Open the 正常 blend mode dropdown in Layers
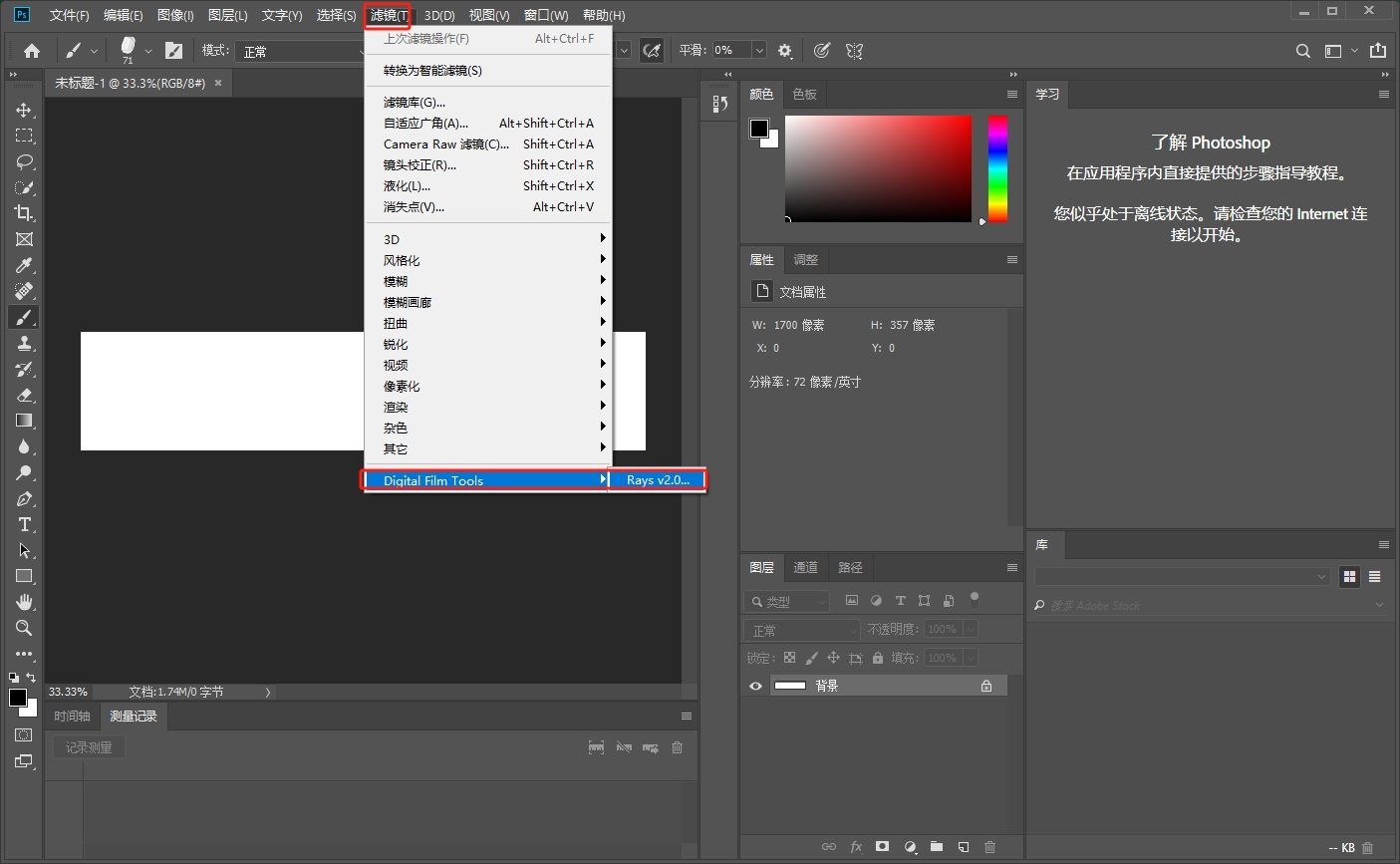 click(802, 630)
